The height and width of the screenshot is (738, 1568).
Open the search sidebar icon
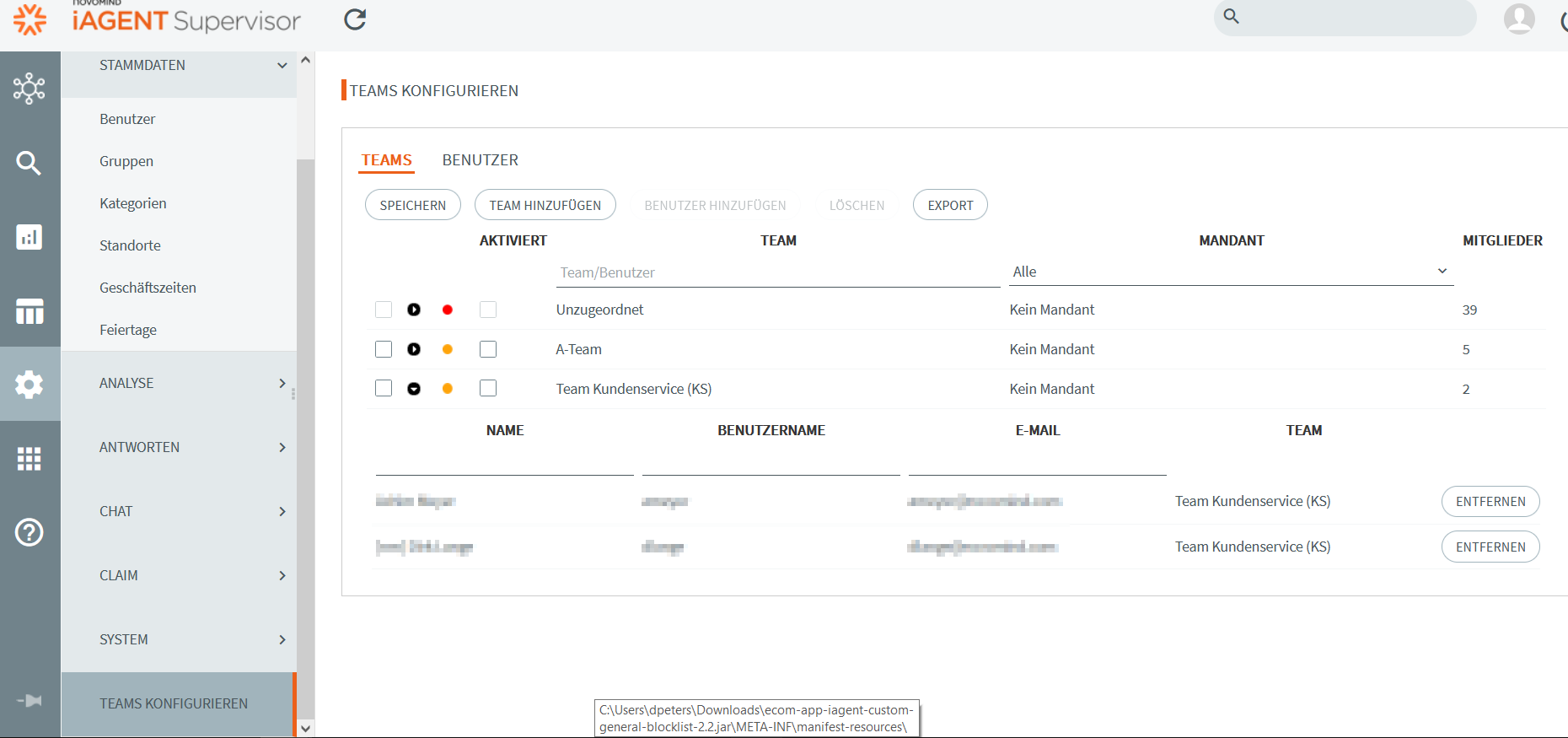[30, 163]
